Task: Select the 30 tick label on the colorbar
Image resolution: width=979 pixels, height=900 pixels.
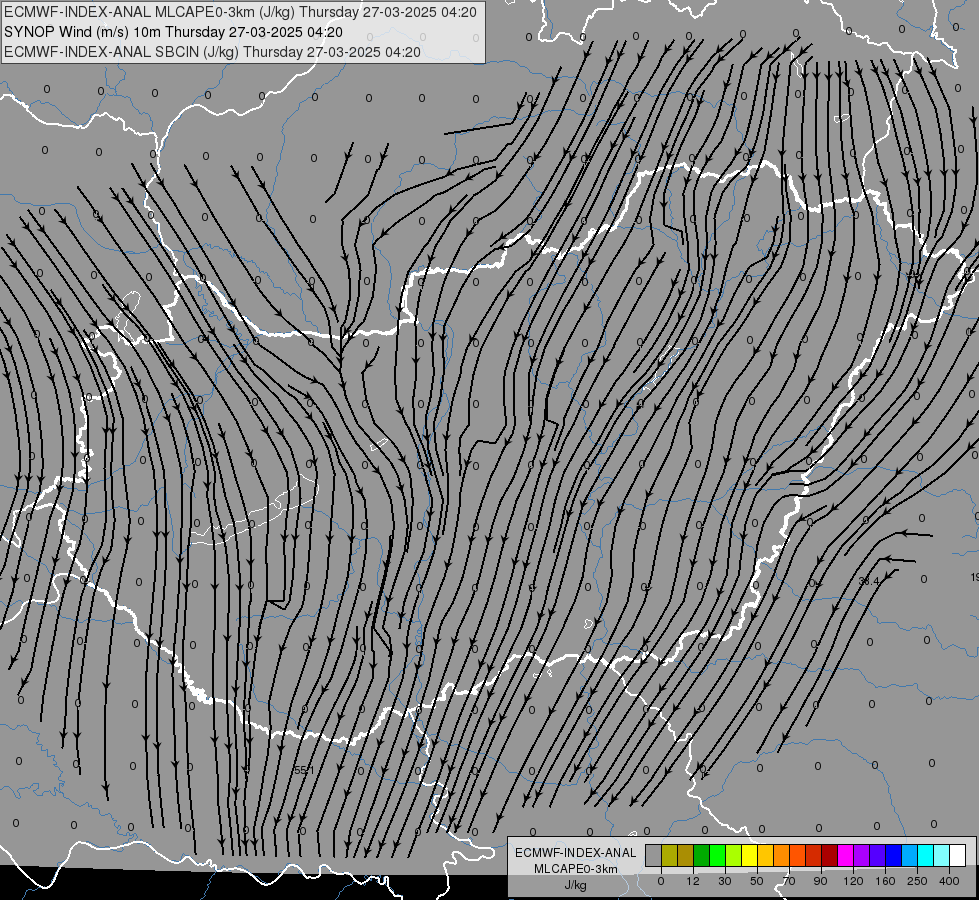Action: 725,881
